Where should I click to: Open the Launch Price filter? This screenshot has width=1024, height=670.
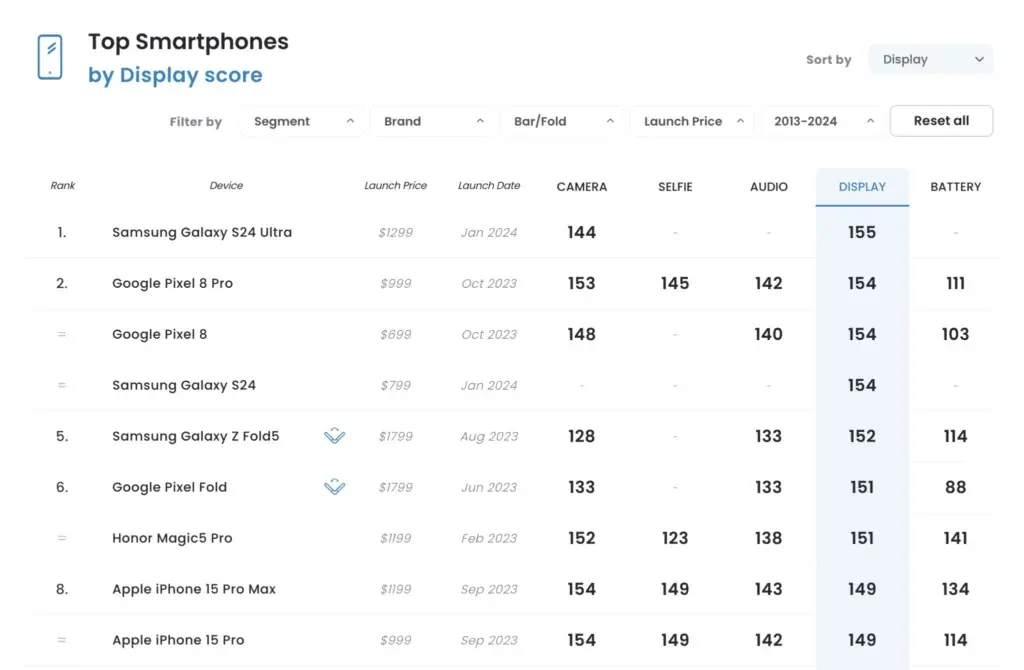coord(693,121)
